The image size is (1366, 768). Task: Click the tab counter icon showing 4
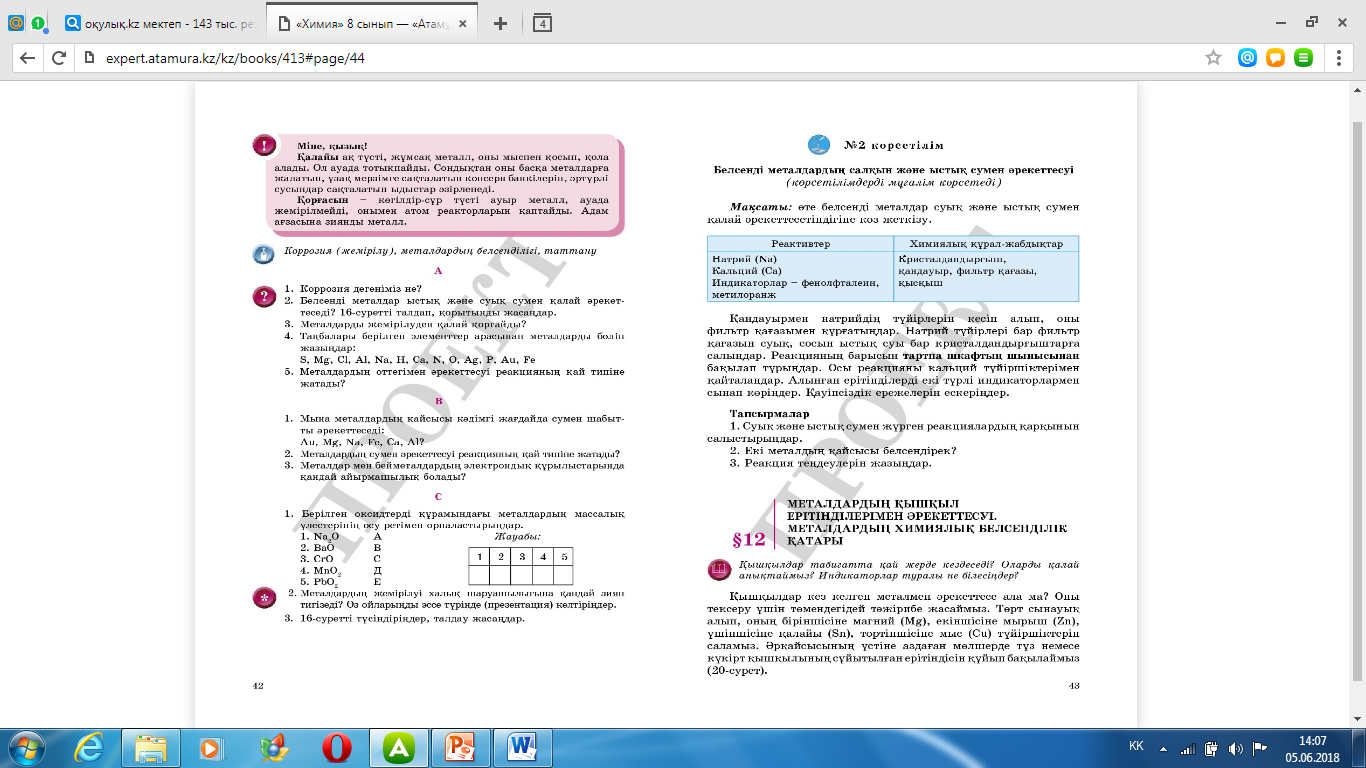(x=542, y=23)
